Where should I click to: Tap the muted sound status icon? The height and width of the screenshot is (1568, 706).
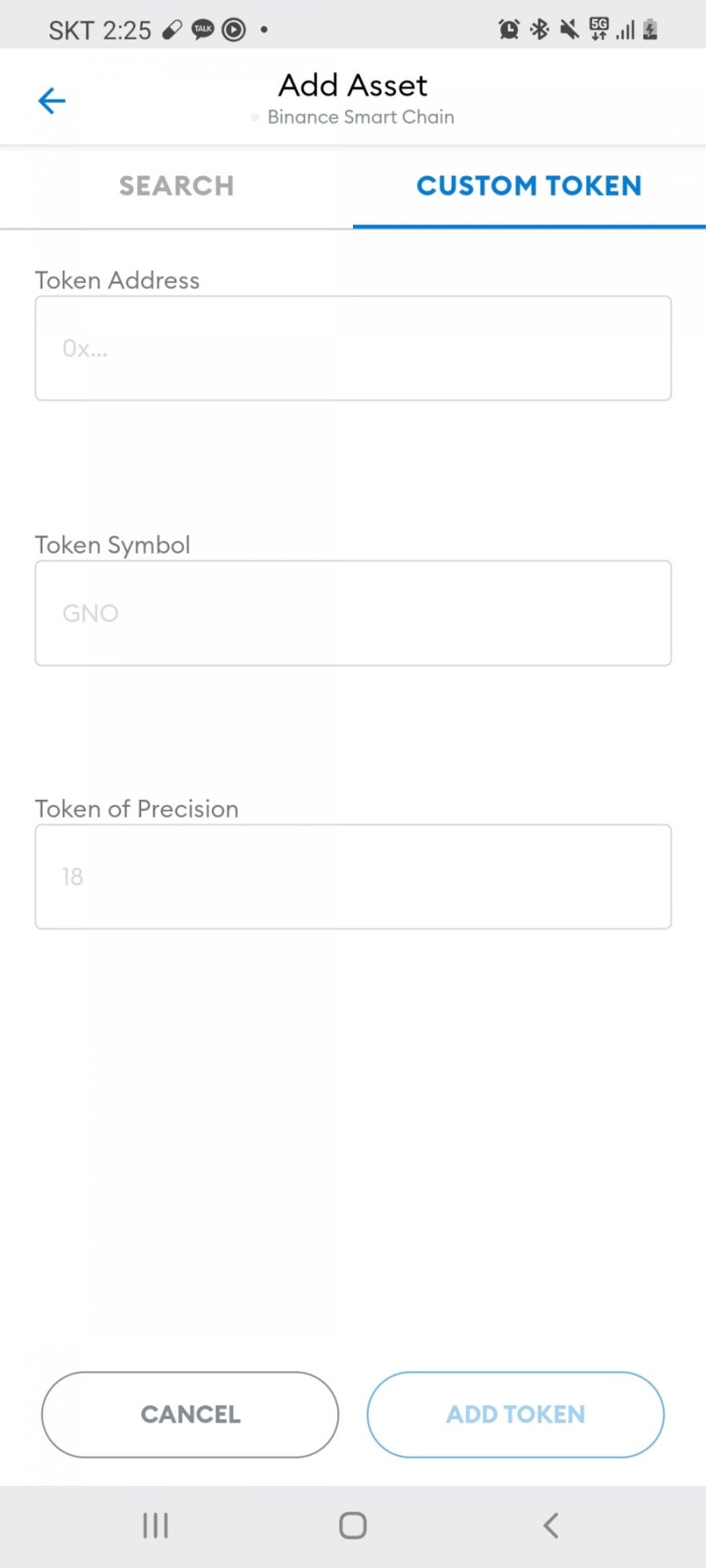[569, 30]
